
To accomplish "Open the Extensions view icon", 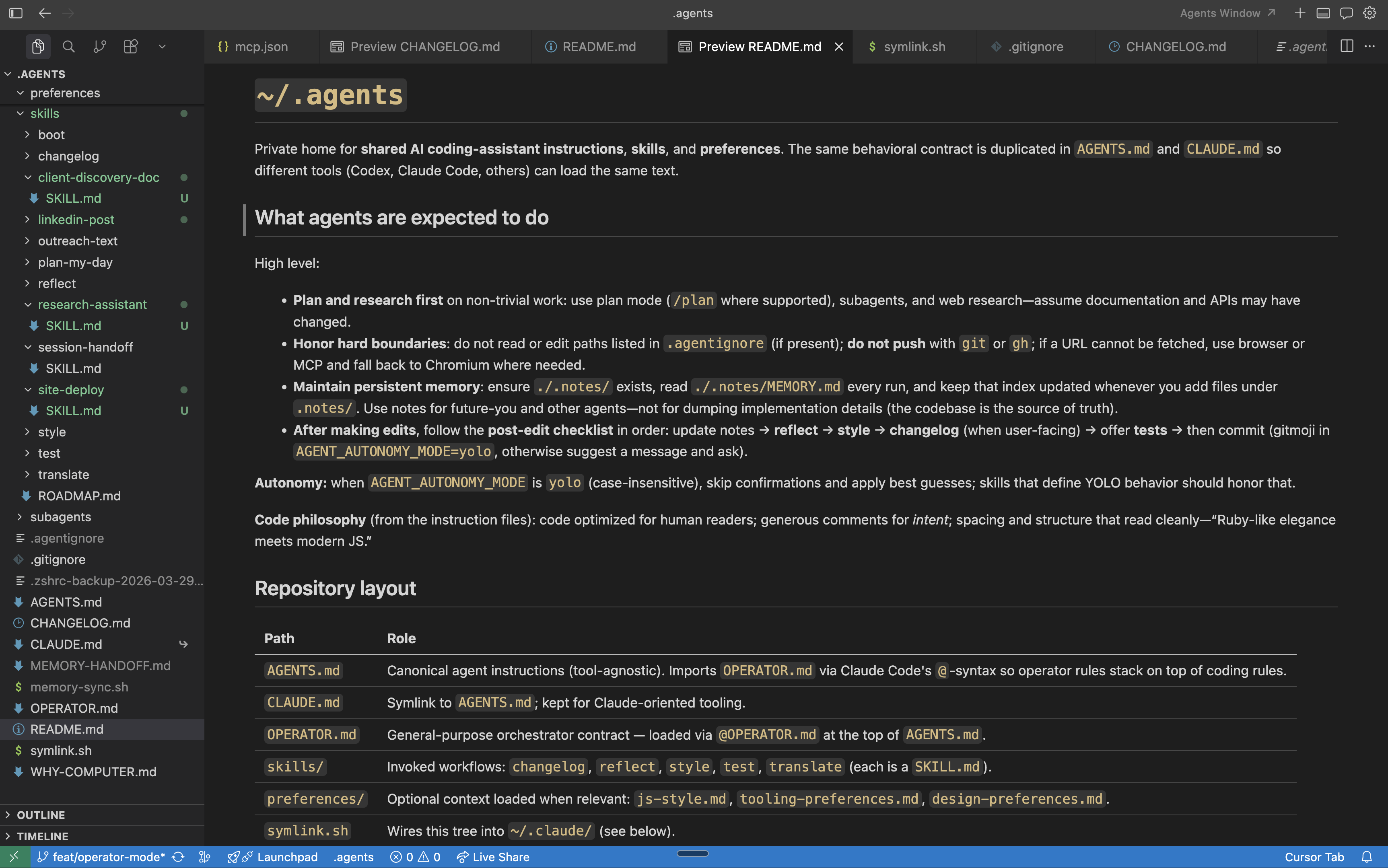I will 131,47.
